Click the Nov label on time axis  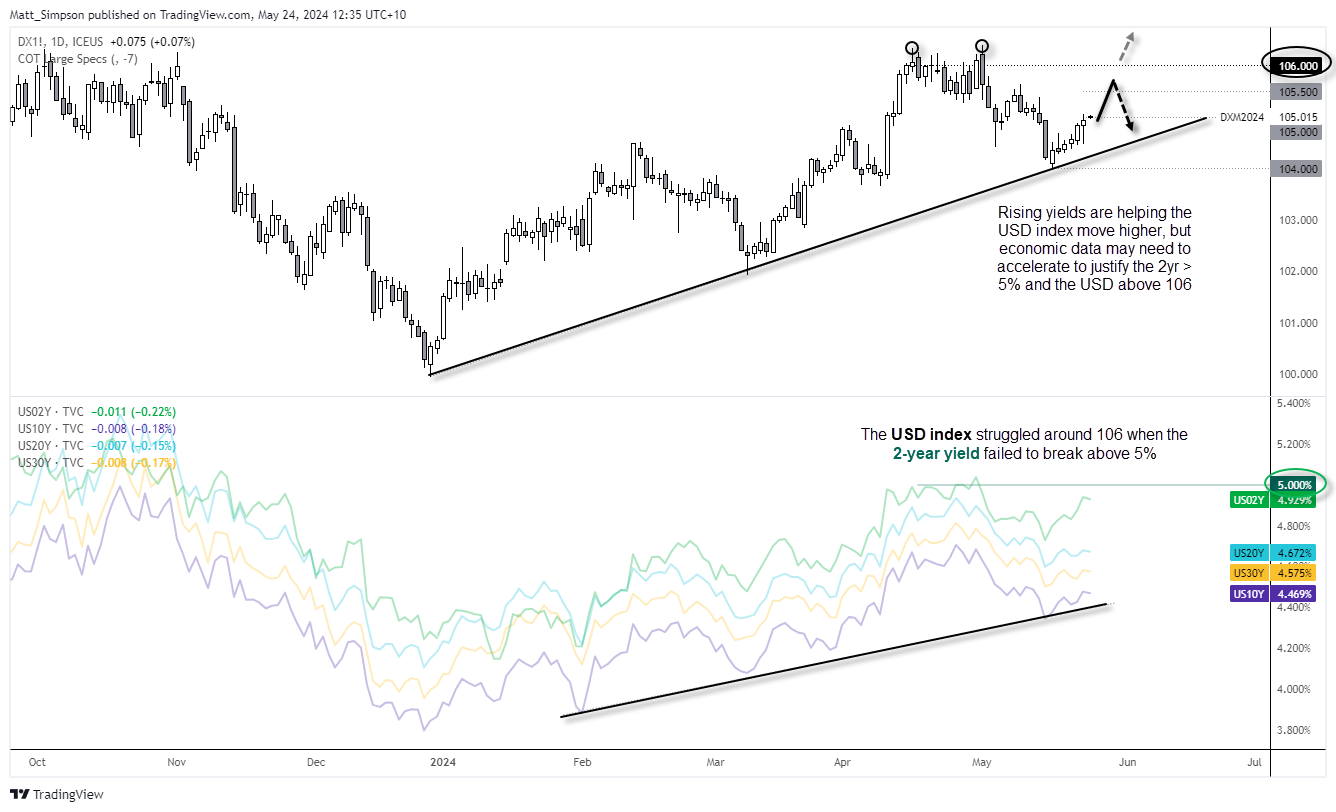[x=177, y=762]
